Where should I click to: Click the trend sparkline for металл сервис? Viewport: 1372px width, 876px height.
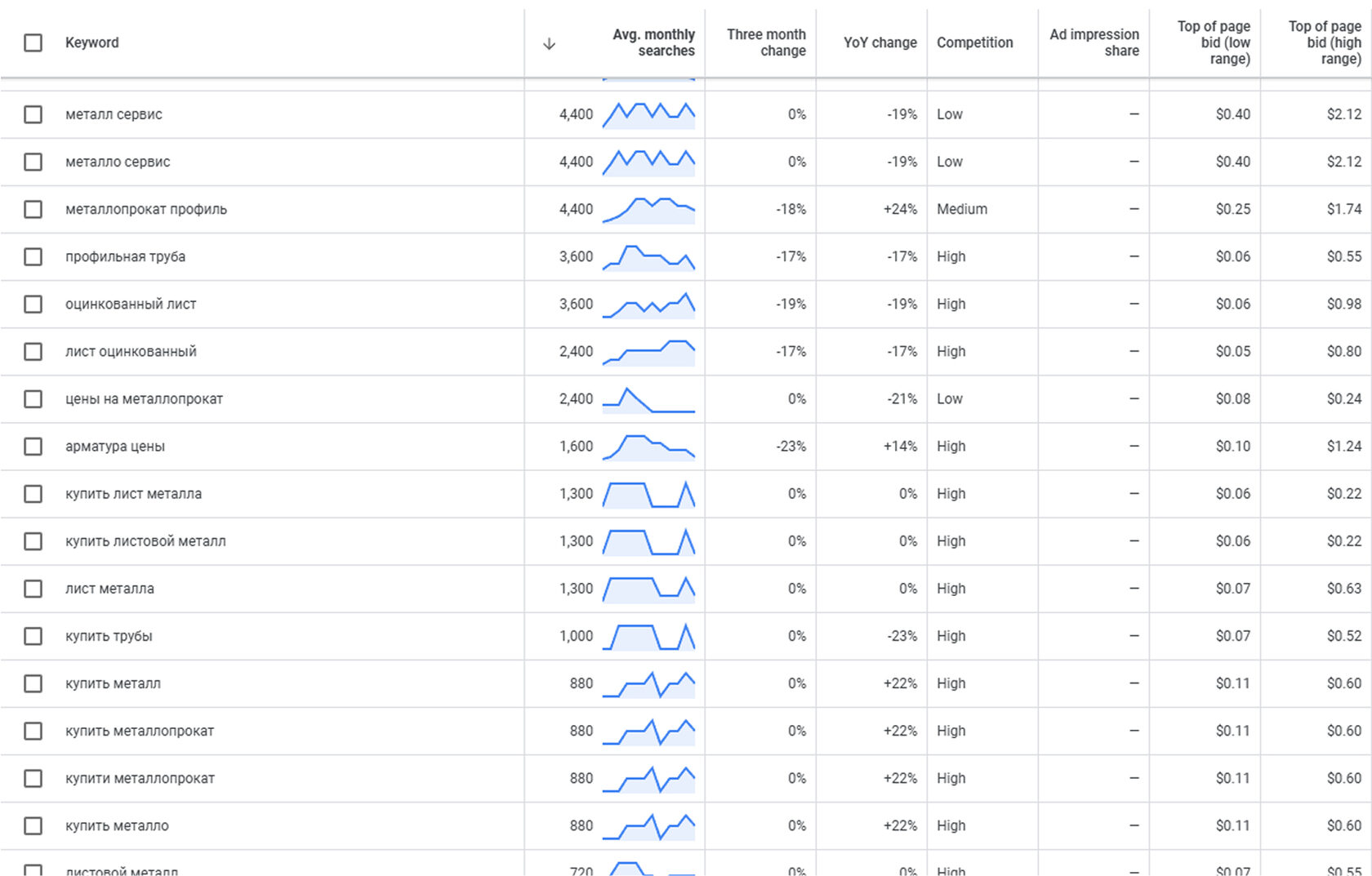click(x=648, y=115)
